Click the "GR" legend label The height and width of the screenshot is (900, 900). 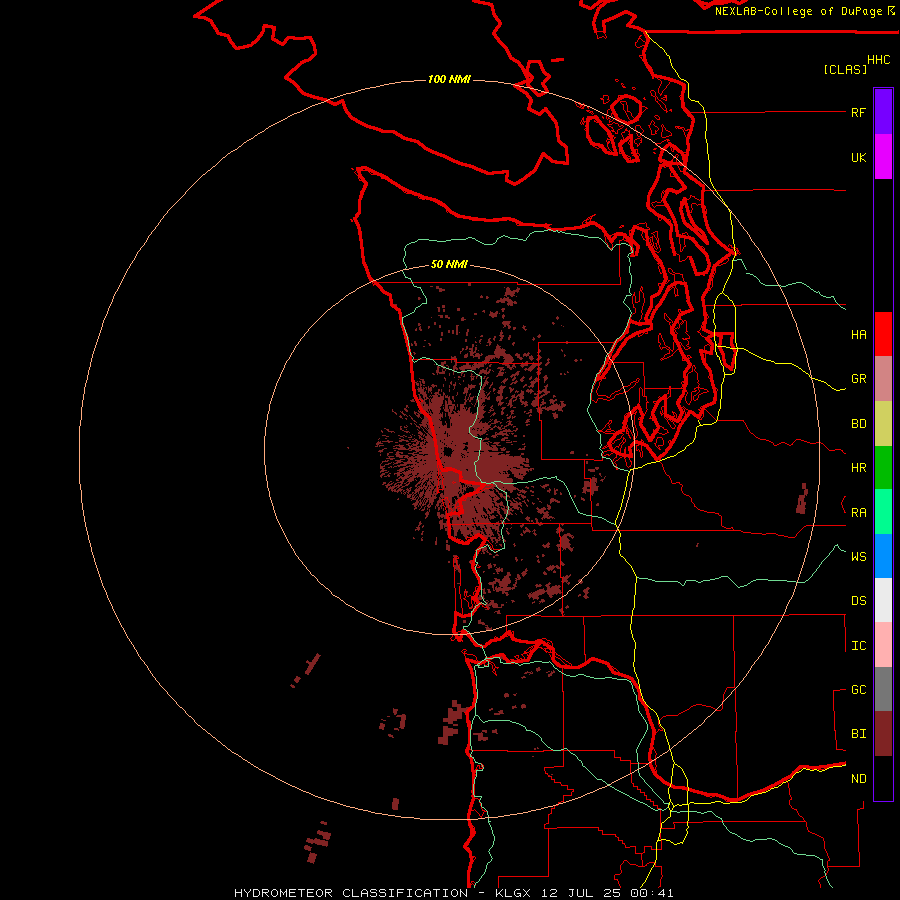point(858,379)
